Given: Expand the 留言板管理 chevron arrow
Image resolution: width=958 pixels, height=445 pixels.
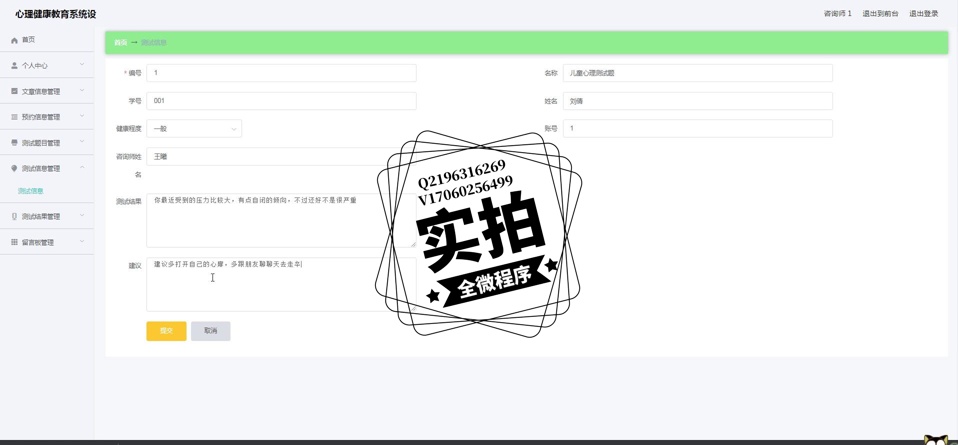Looking at the screenshot, I should pos(82,242).
